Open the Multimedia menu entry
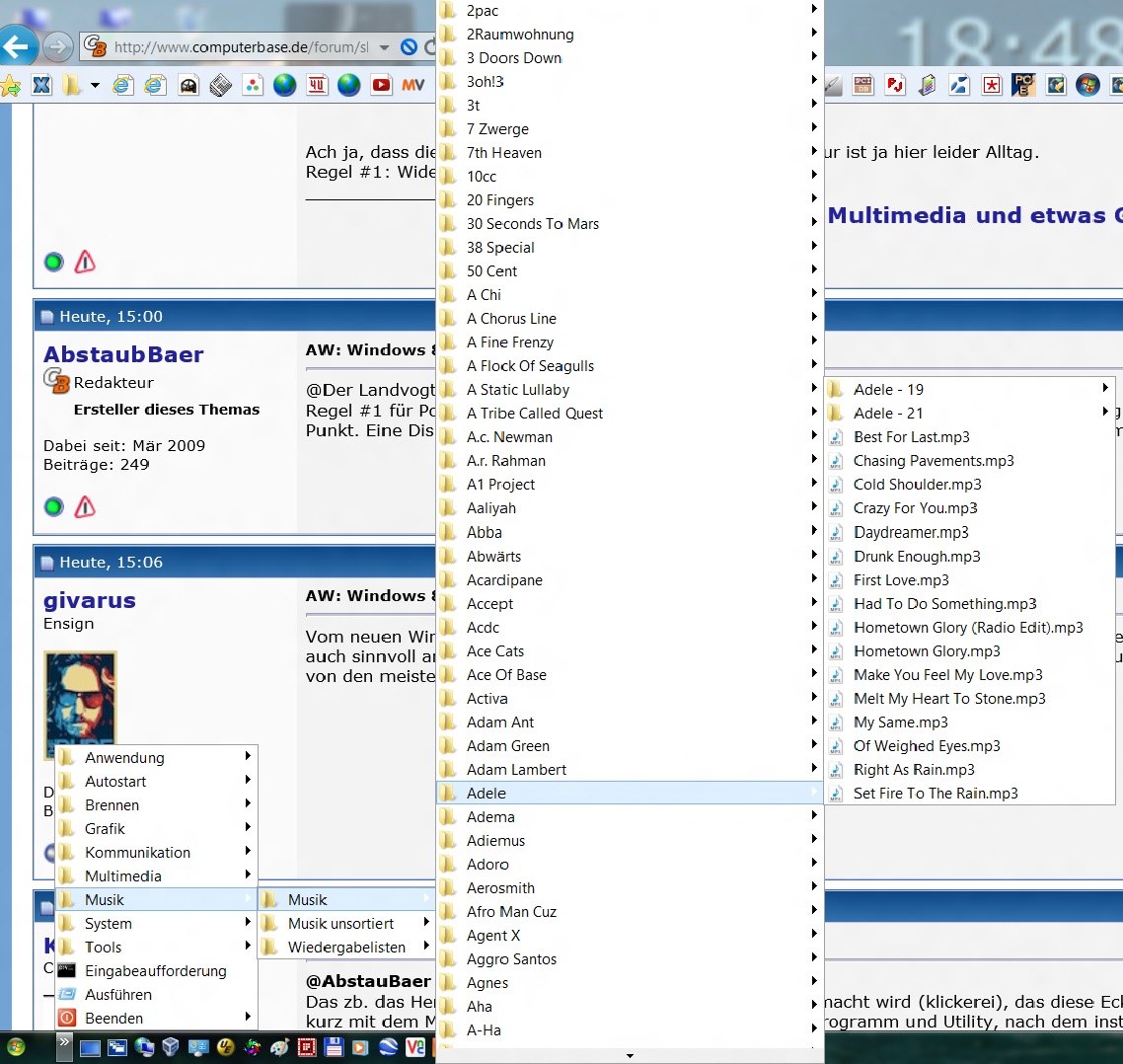This screenshot has height=1064, width=1123. pyautogui.click(x=156, y=876)
